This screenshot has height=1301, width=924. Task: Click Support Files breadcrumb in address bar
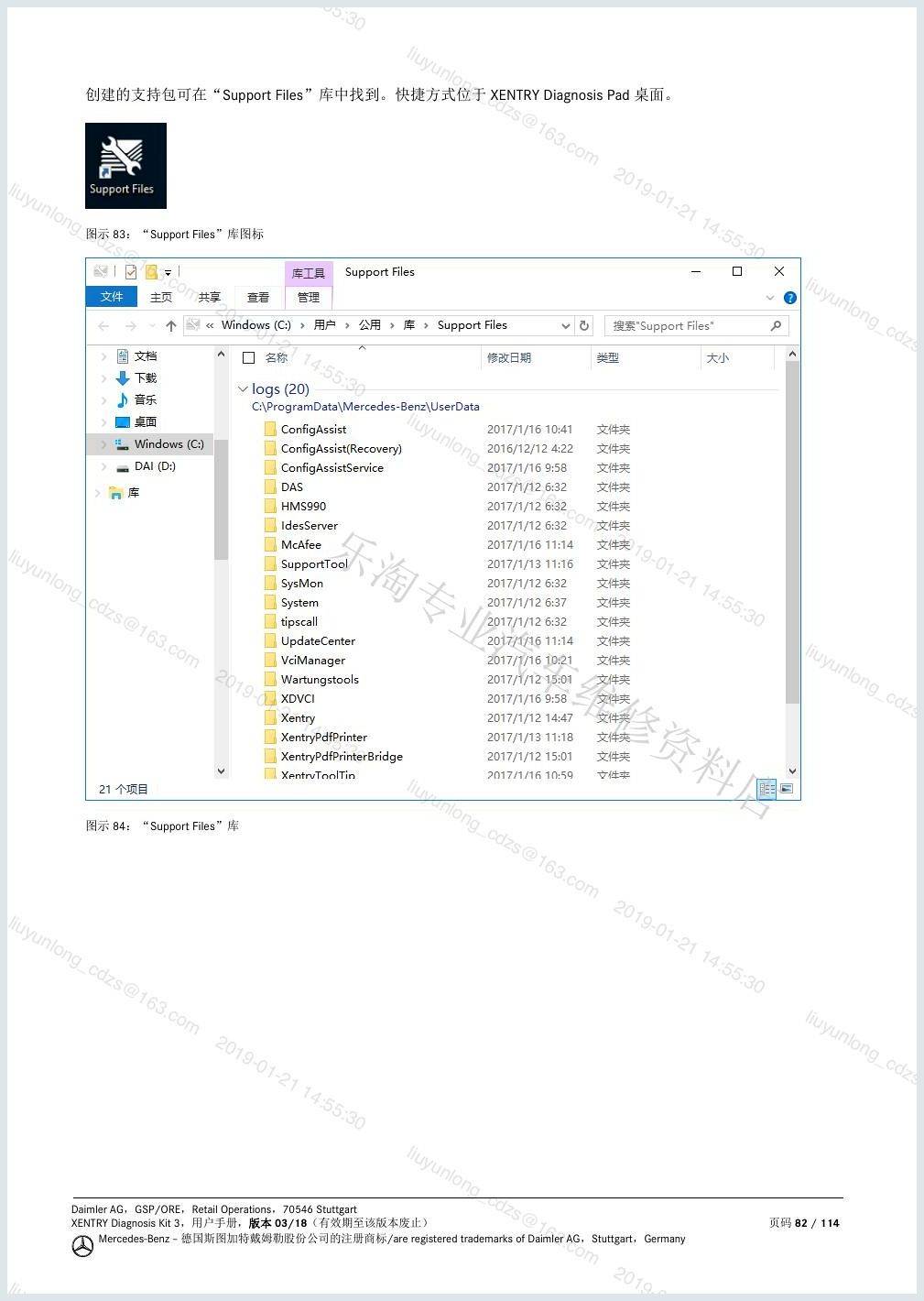(x=472, y=325)
